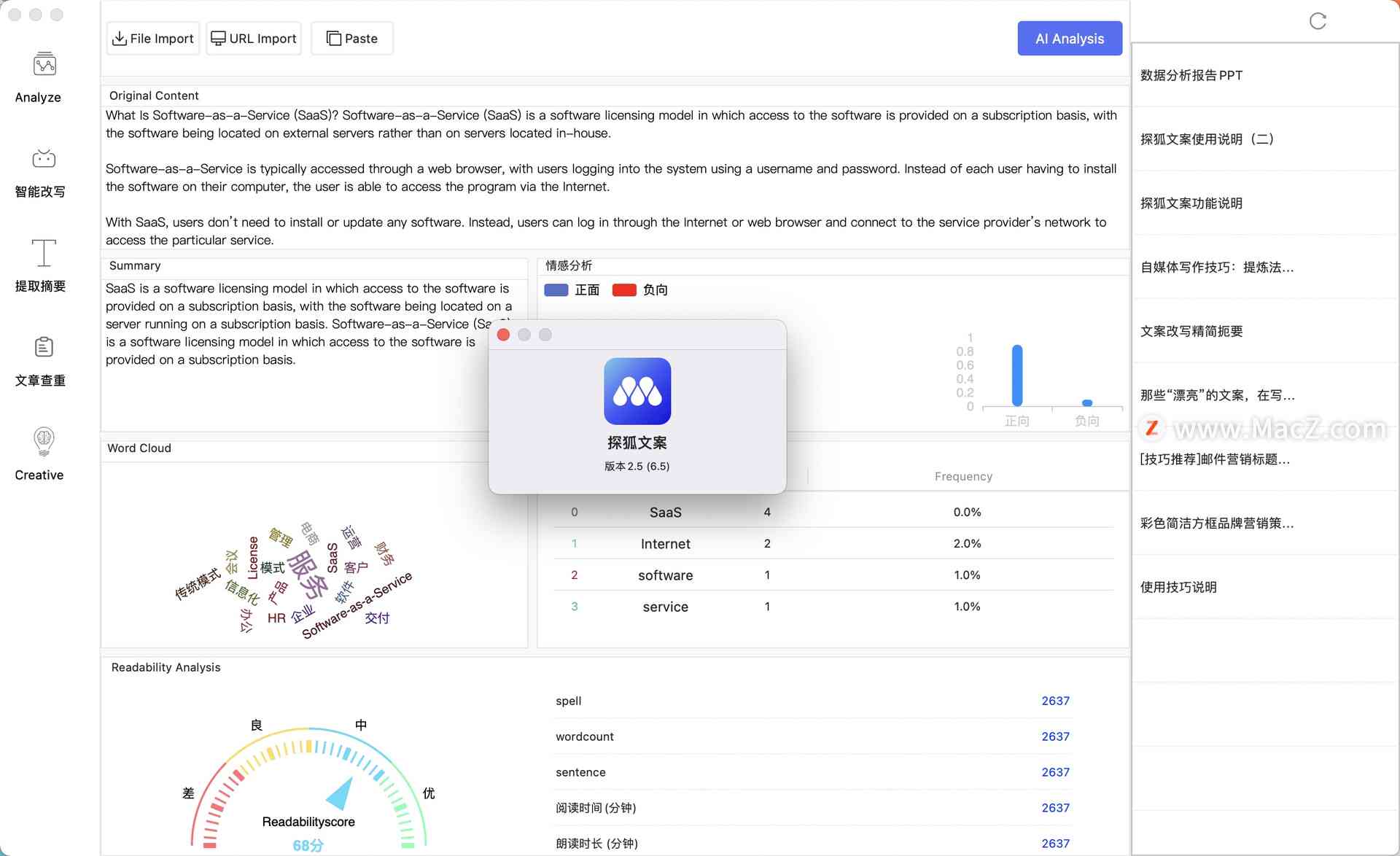Viewport: 1400px width, 856px height.
Task: Click the URL Import icon button
Action: tap(219, 37)
